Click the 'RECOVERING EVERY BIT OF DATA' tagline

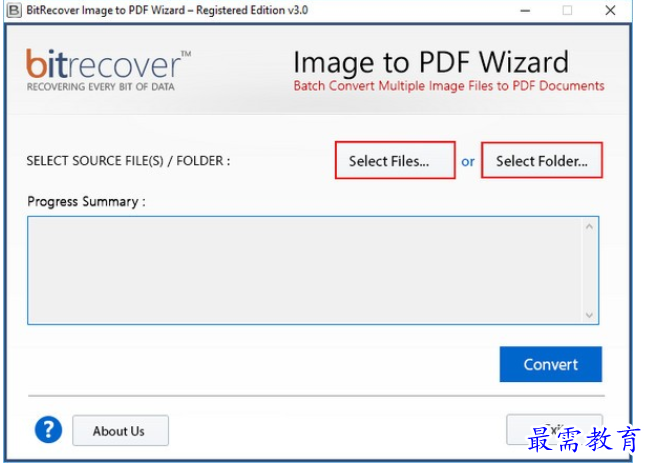[x=101, y=87]
